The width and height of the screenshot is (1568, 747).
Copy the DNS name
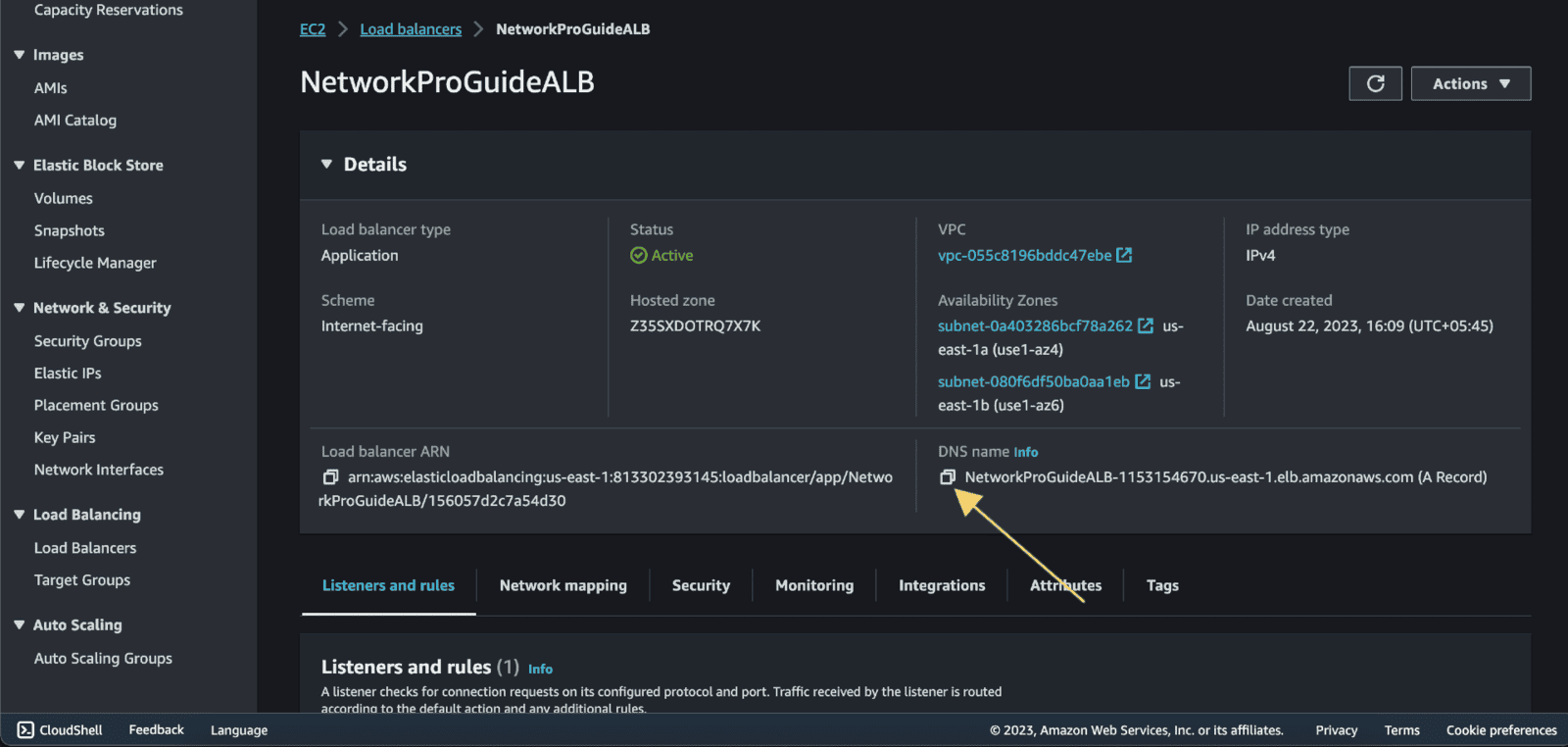pos(948,477)
